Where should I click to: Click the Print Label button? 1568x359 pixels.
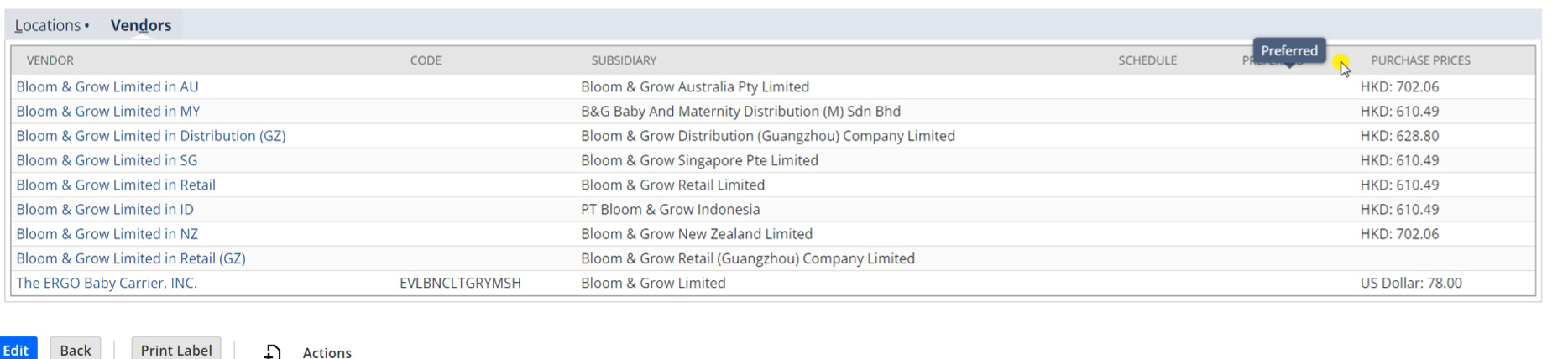[176, 349]
